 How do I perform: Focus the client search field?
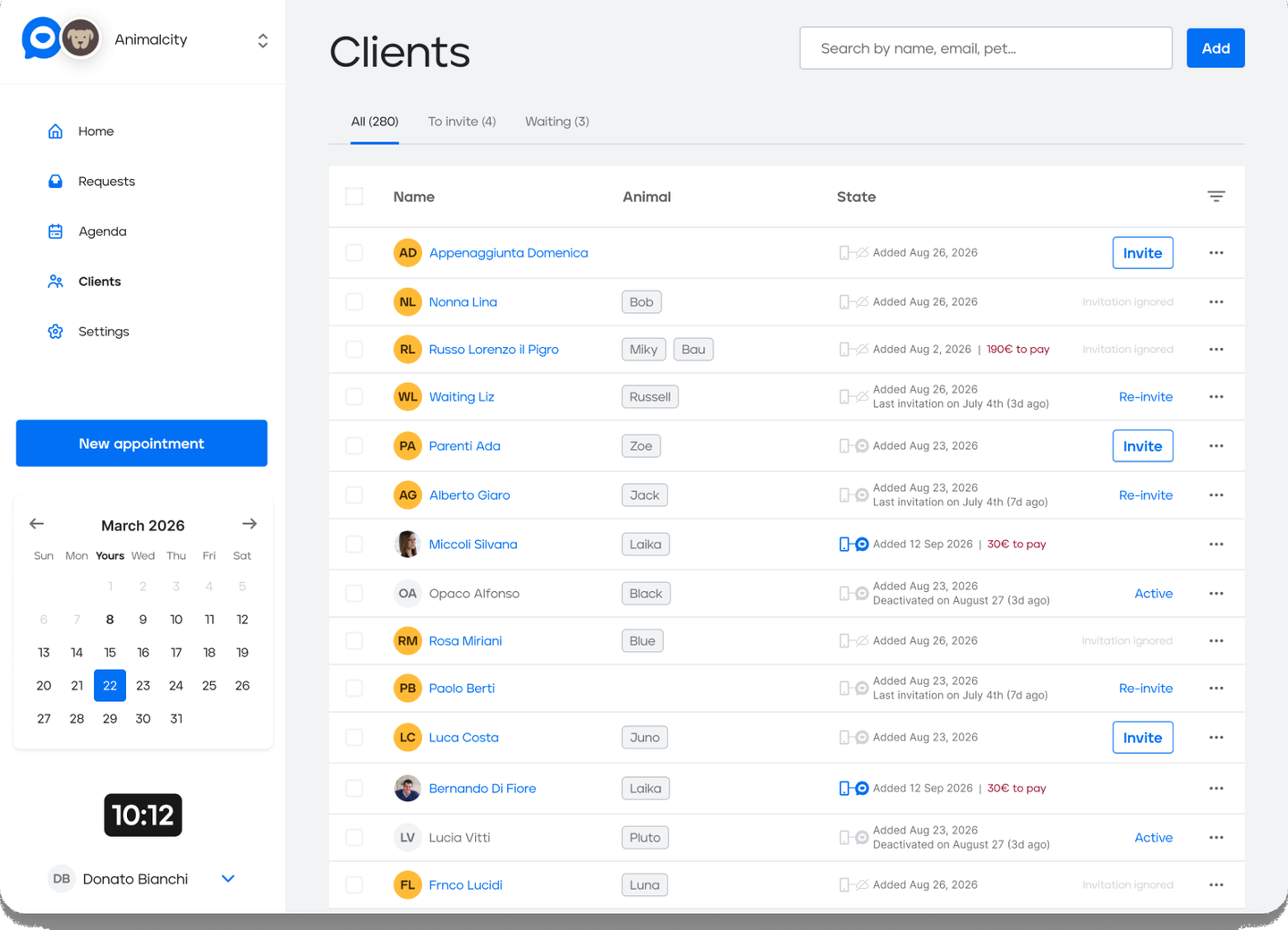coord(986,48)
